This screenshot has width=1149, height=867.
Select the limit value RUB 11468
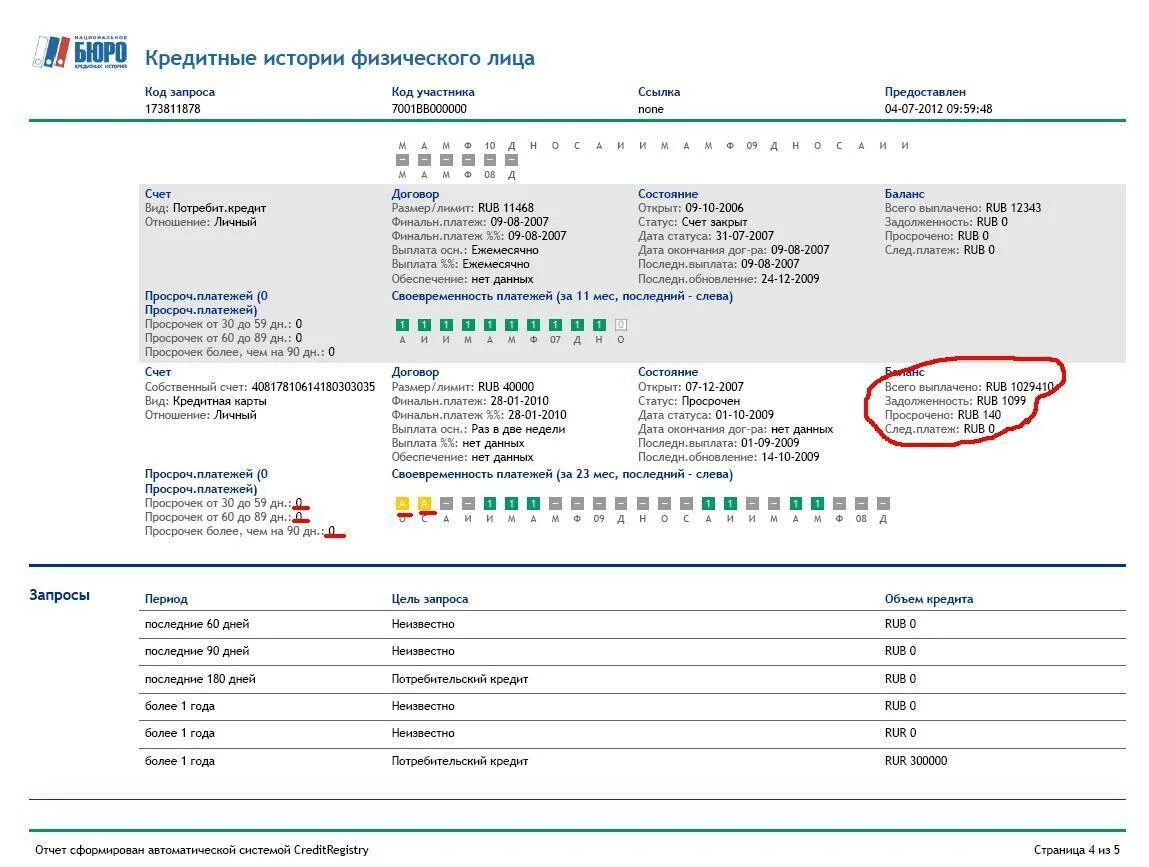(506, 208)
